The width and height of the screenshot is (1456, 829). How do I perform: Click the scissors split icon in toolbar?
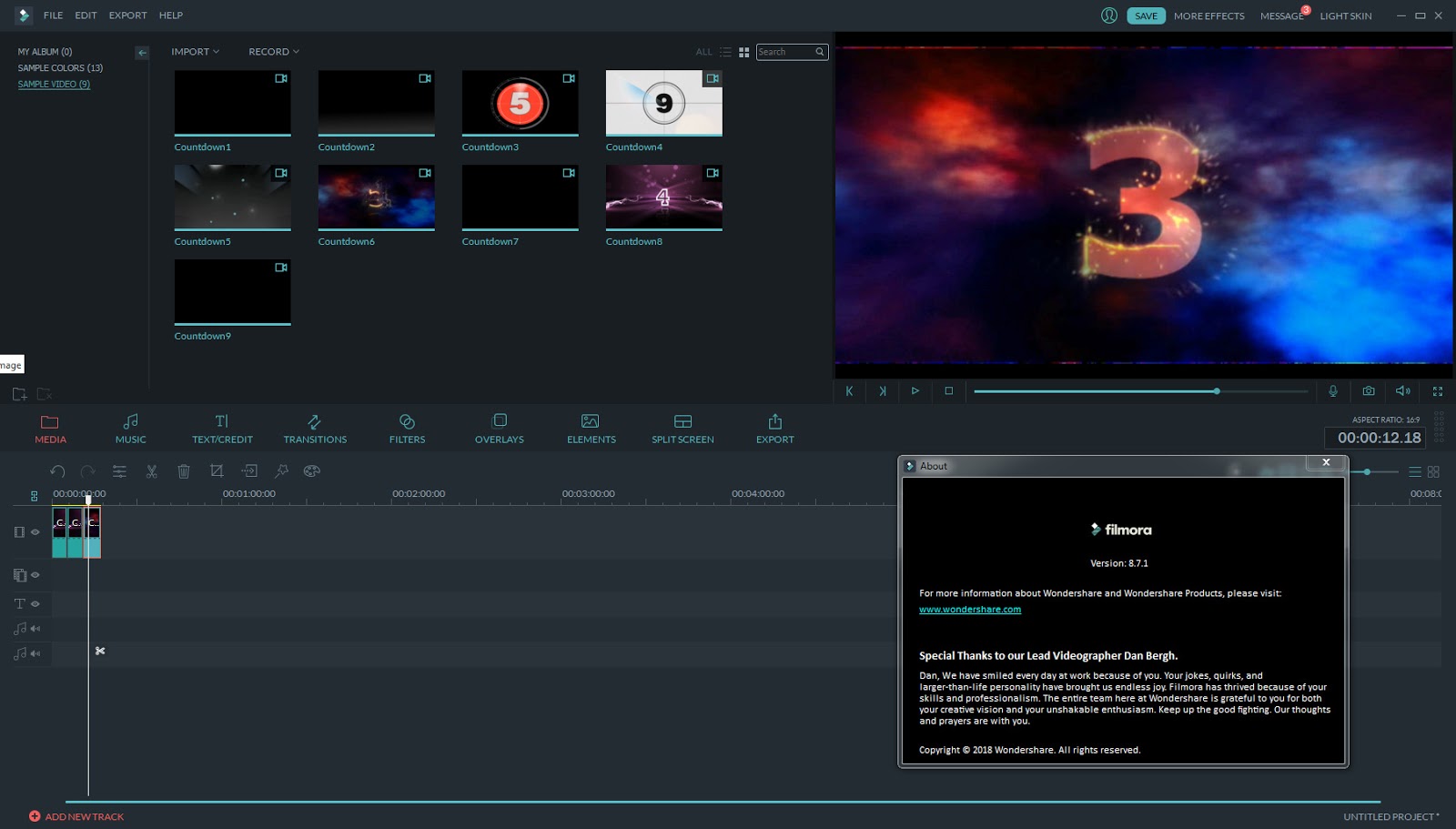click(x=152, y=471)
